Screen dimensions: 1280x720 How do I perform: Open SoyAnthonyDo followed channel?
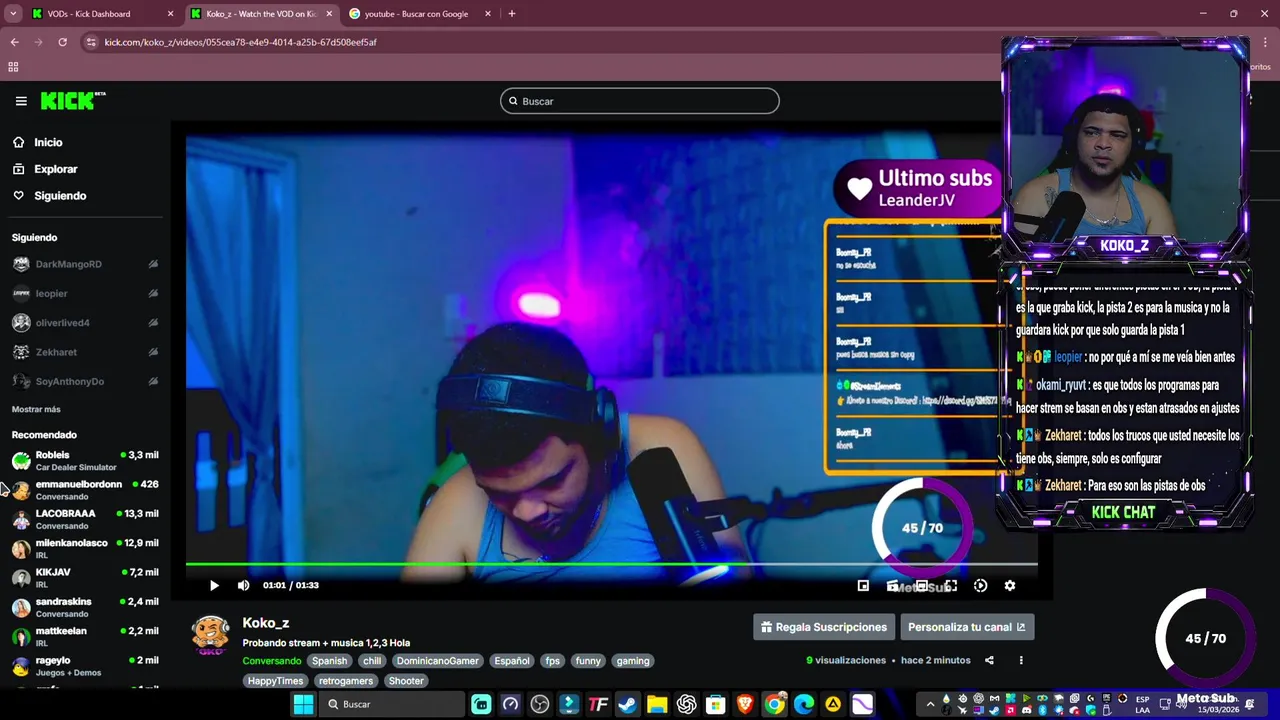[69, 381]
